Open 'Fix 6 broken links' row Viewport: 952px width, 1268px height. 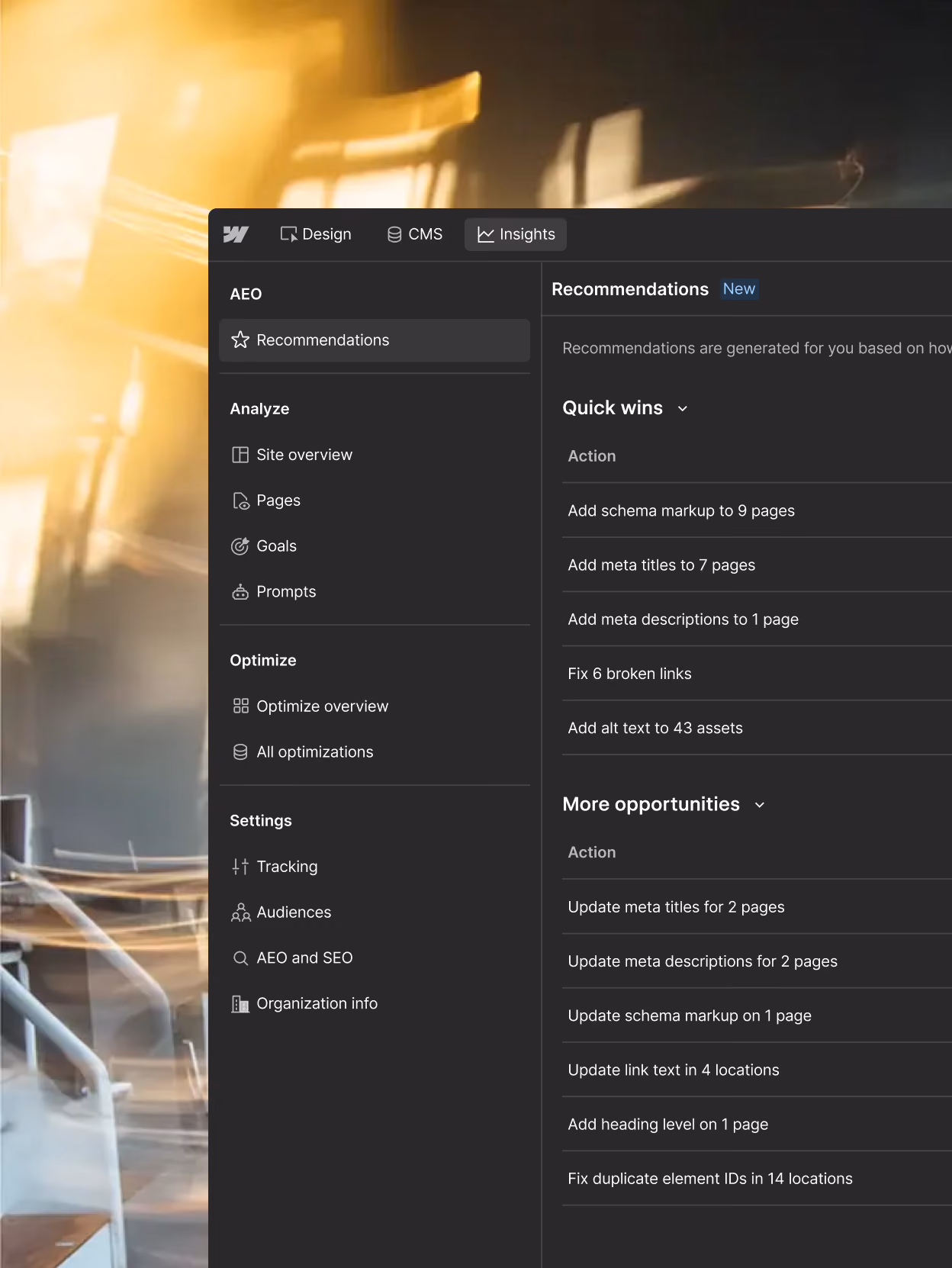tap(757, 674)
